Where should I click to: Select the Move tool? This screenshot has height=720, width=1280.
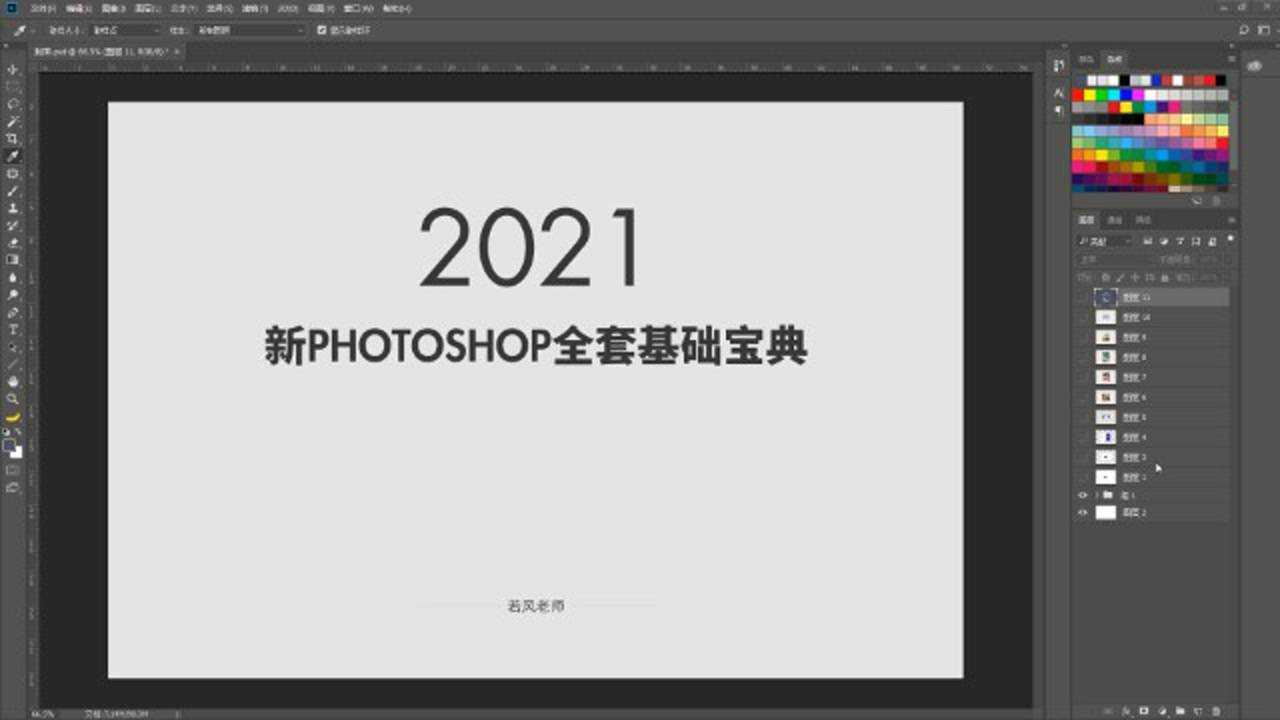[x=12, y=68]
